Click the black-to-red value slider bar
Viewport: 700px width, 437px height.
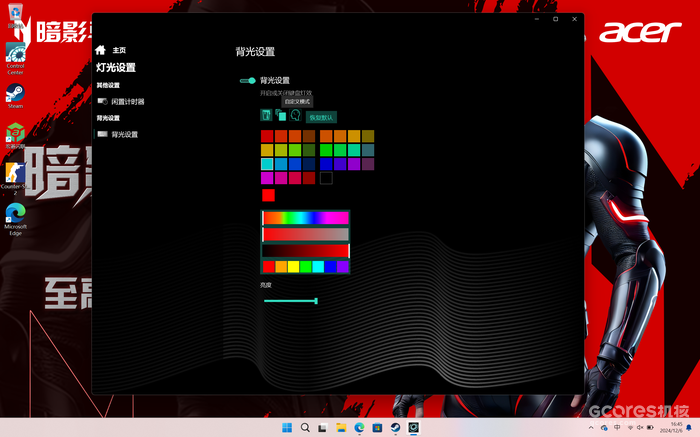(305, 251)
